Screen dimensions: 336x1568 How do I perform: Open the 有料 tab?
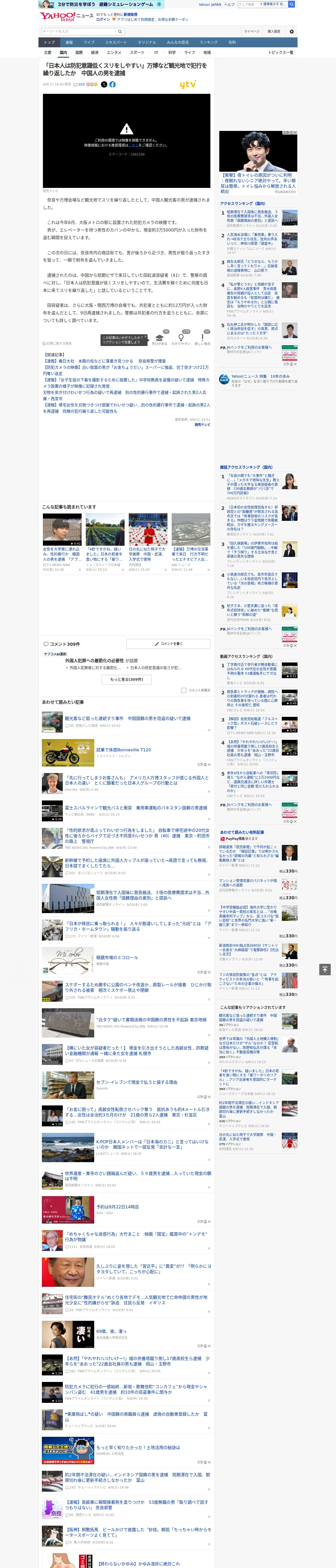click(x=232, y=43)
